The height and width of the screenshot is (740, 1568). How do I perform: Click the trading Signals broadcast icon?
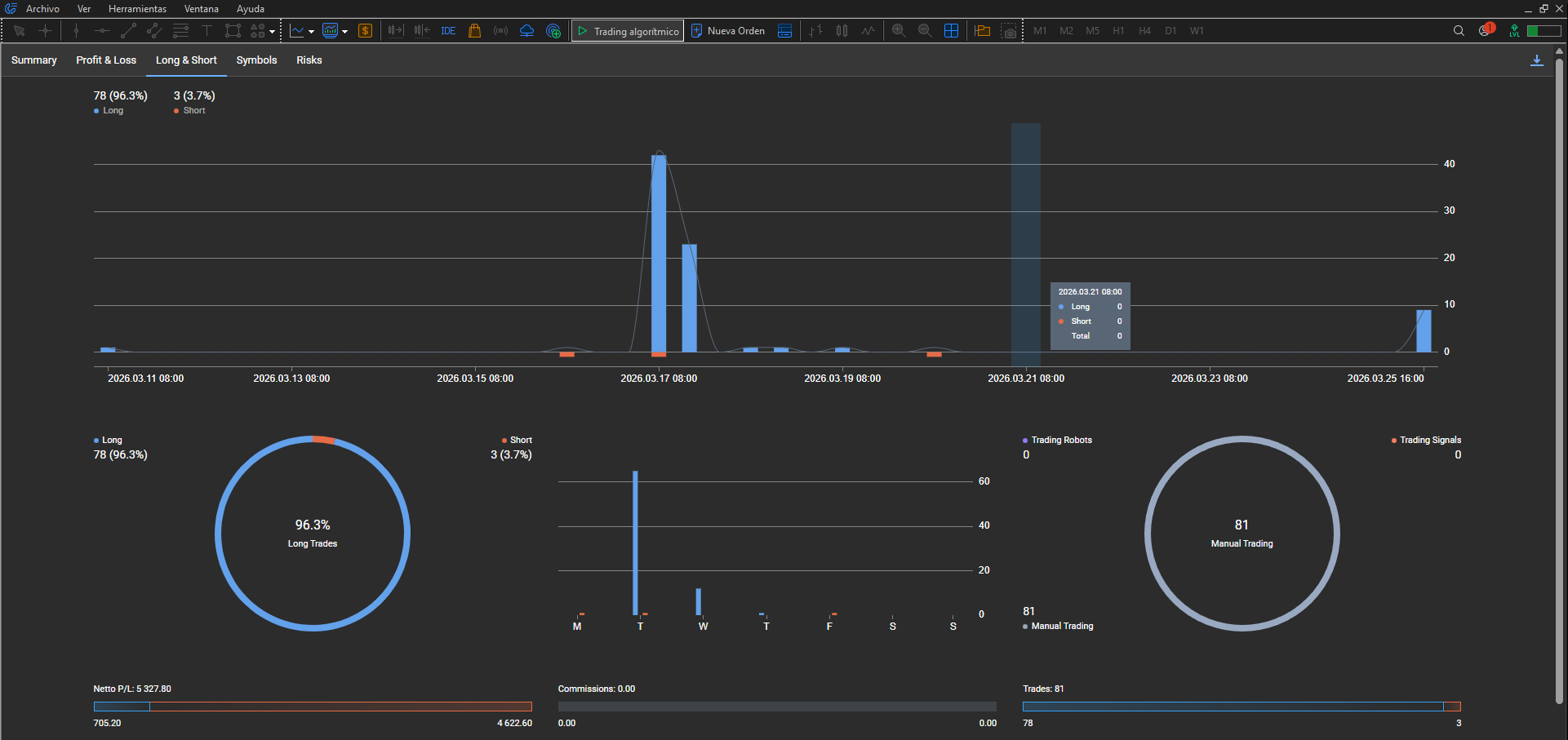coord(500,31)
